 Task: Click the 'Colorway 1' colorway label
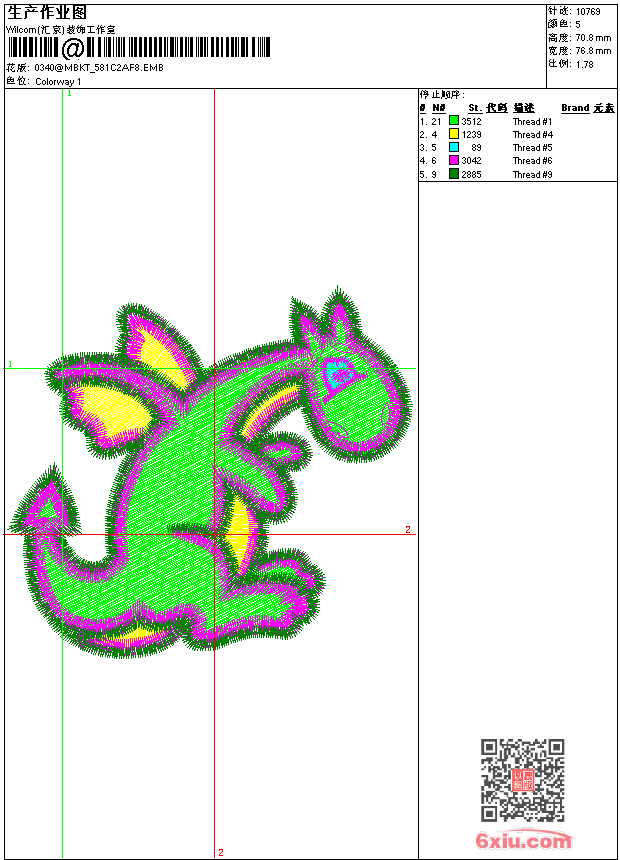(x=58, y=82)
